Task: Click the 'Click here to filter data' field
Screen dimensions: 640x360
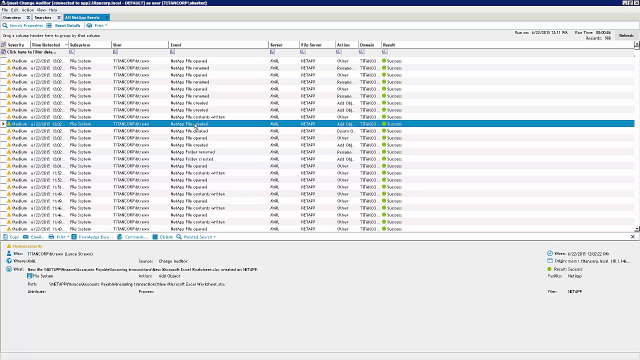Action: coord(31,52)
